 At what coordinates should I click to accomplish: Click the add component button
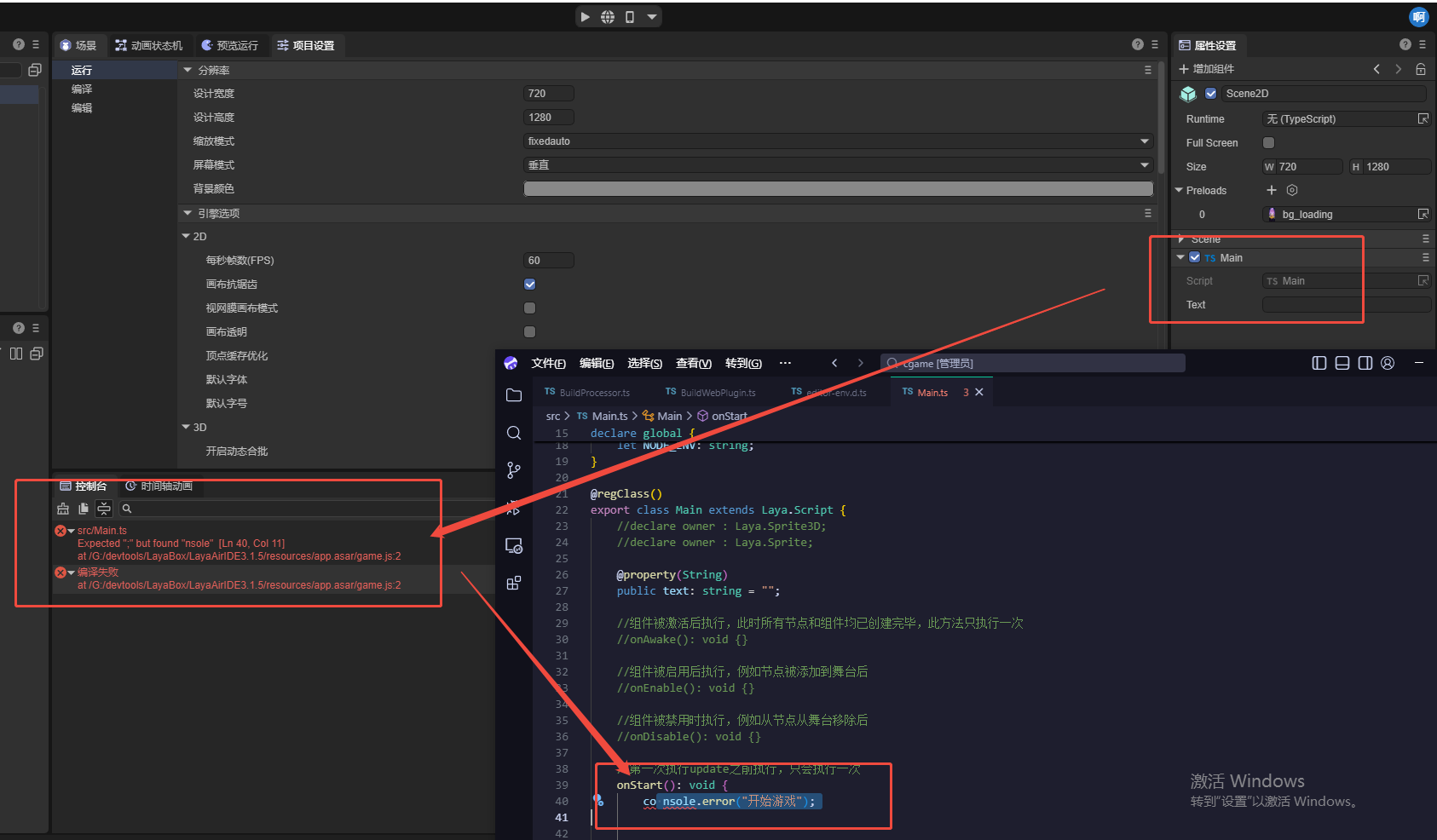point(1206,69)
